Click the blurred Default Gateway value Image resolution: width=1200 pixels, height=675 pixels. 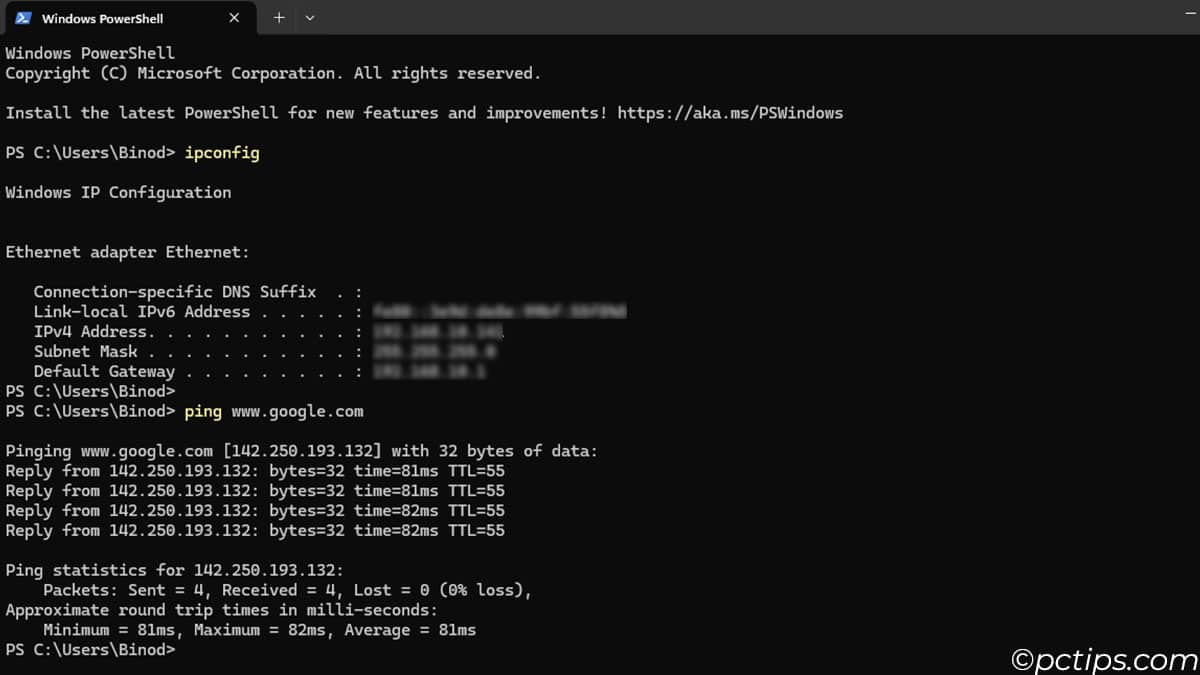pos(430,371)
